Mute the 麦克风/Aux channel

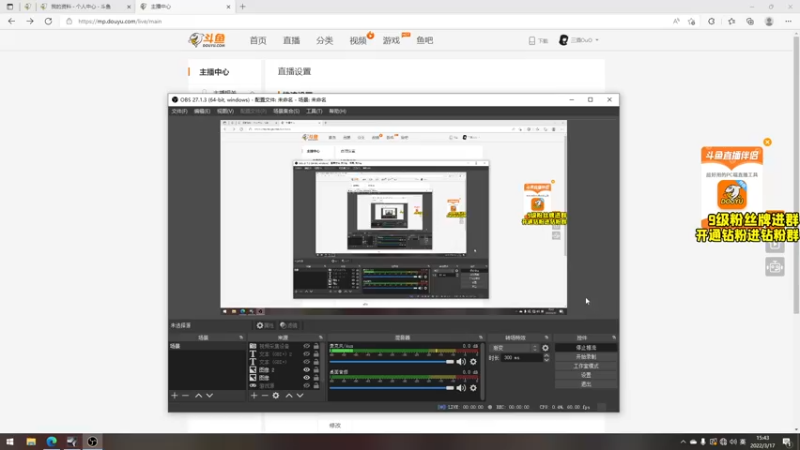click(461, 362)
